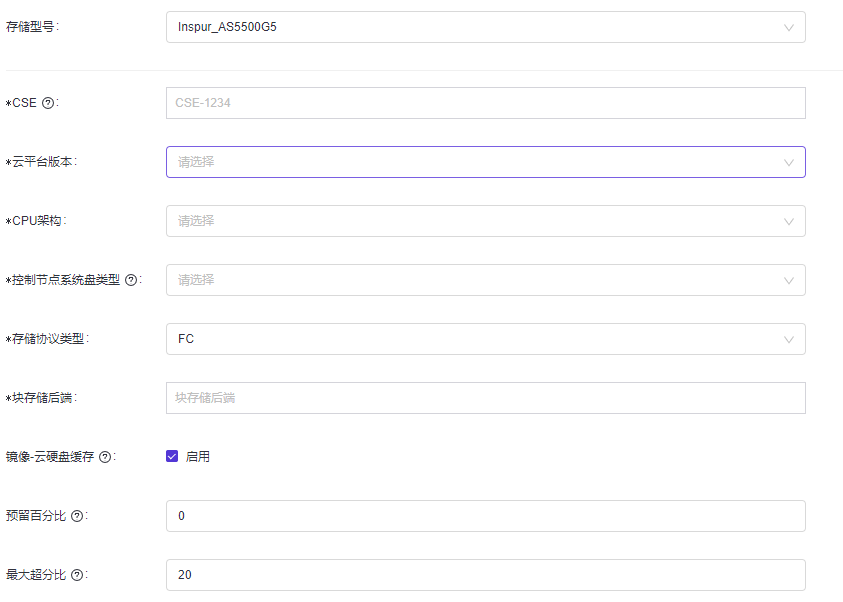Open the 控制节点系统盘类型 select box
The height and width of the screenshot is (602, 843).
(x=470, y=280)
